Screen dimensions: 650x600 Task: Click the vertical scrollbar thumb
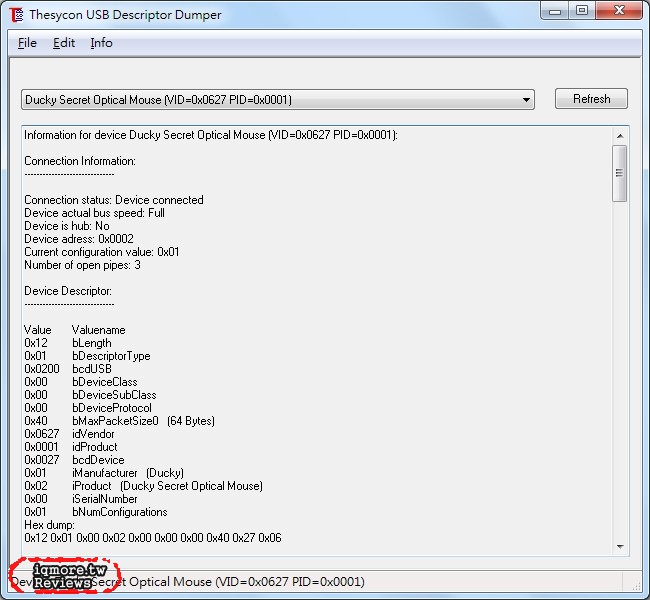point(619,173)
